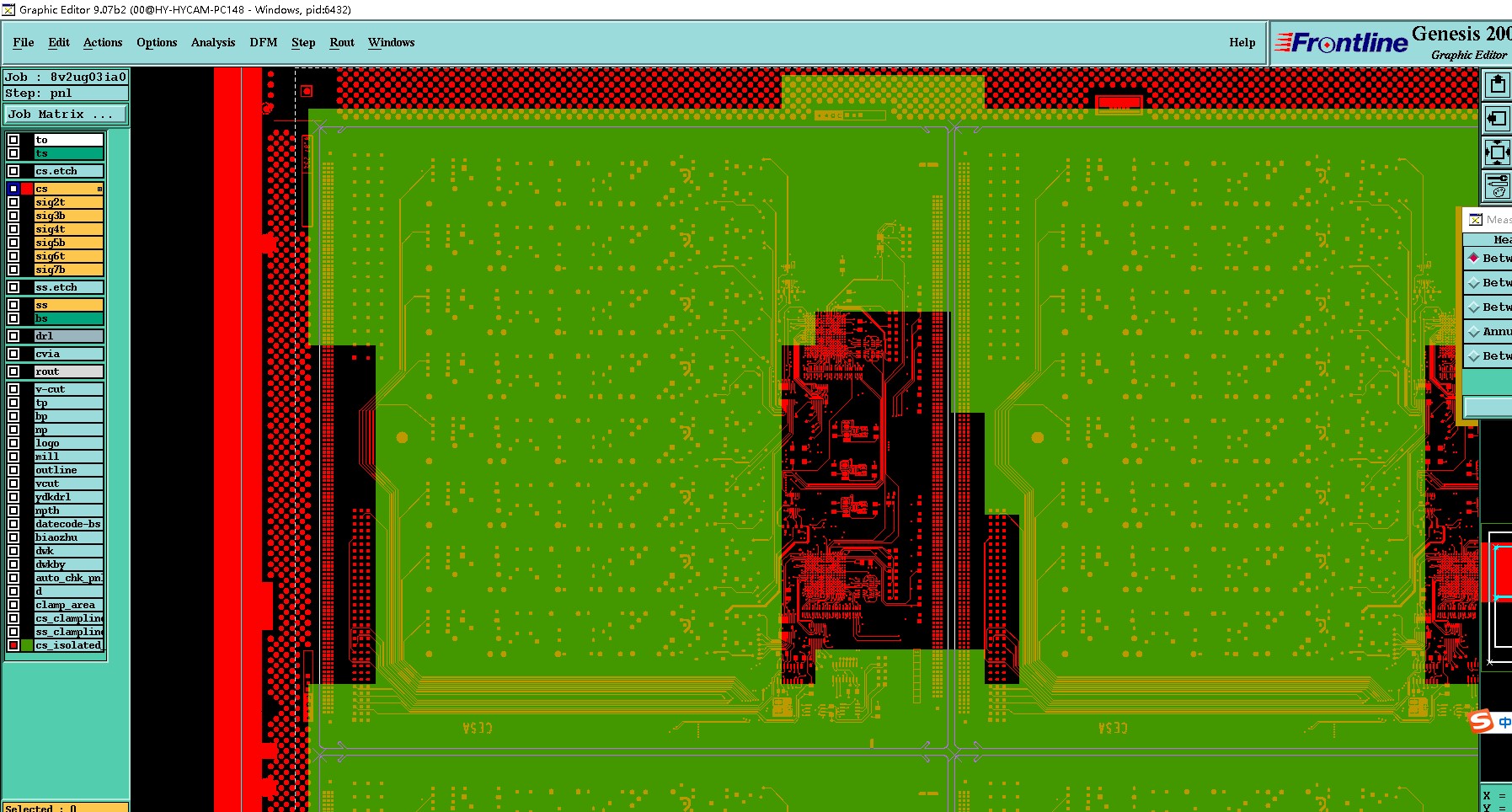Screen dimensions: 1512x812
Task: Select the cs_clampline layer name
Action: click(68, 618)
